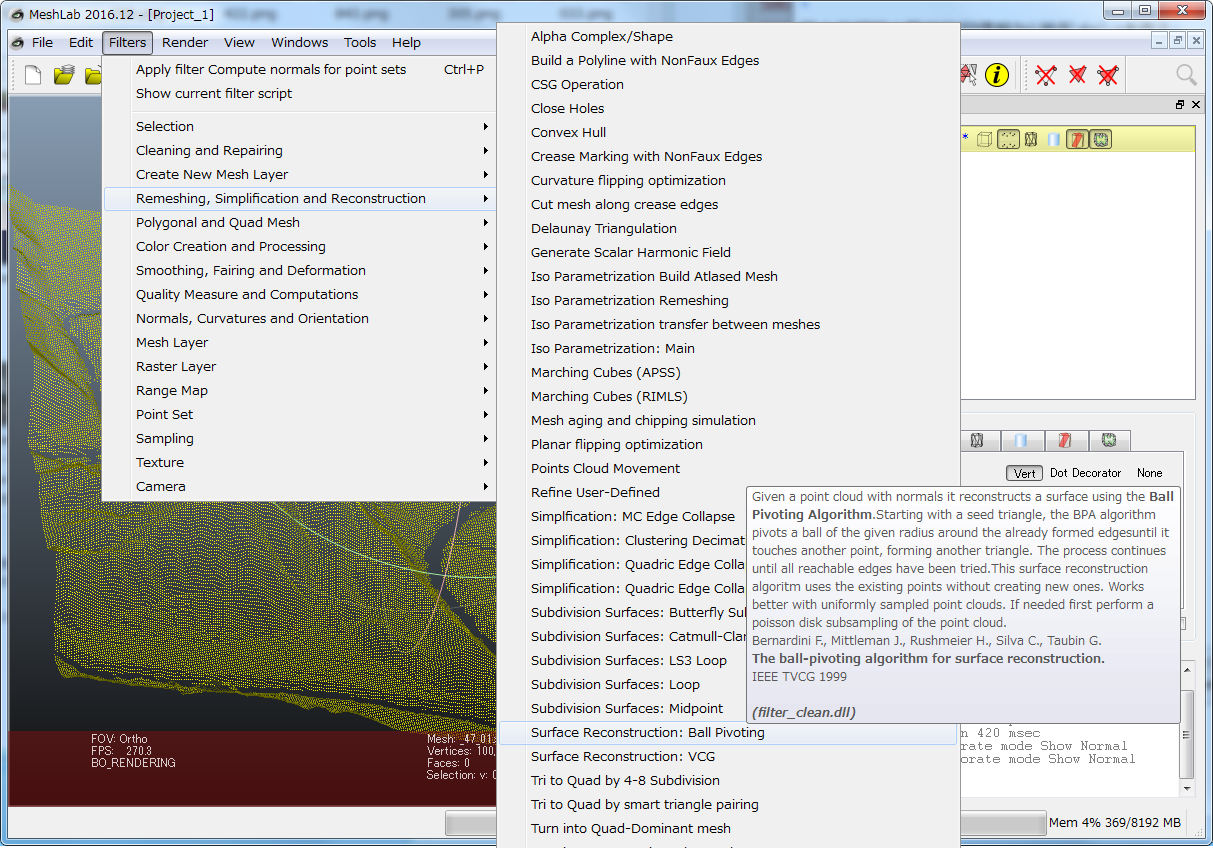This screenshot has height=848, width=1213.
Task: Open the File menu
Action: (42, 42)
